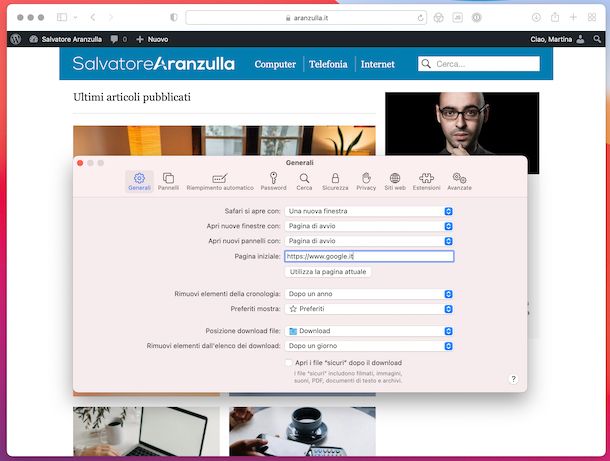Open the sidebar options chevron
The height and width of the screenshot is (461, 610).
click(75, 18)
